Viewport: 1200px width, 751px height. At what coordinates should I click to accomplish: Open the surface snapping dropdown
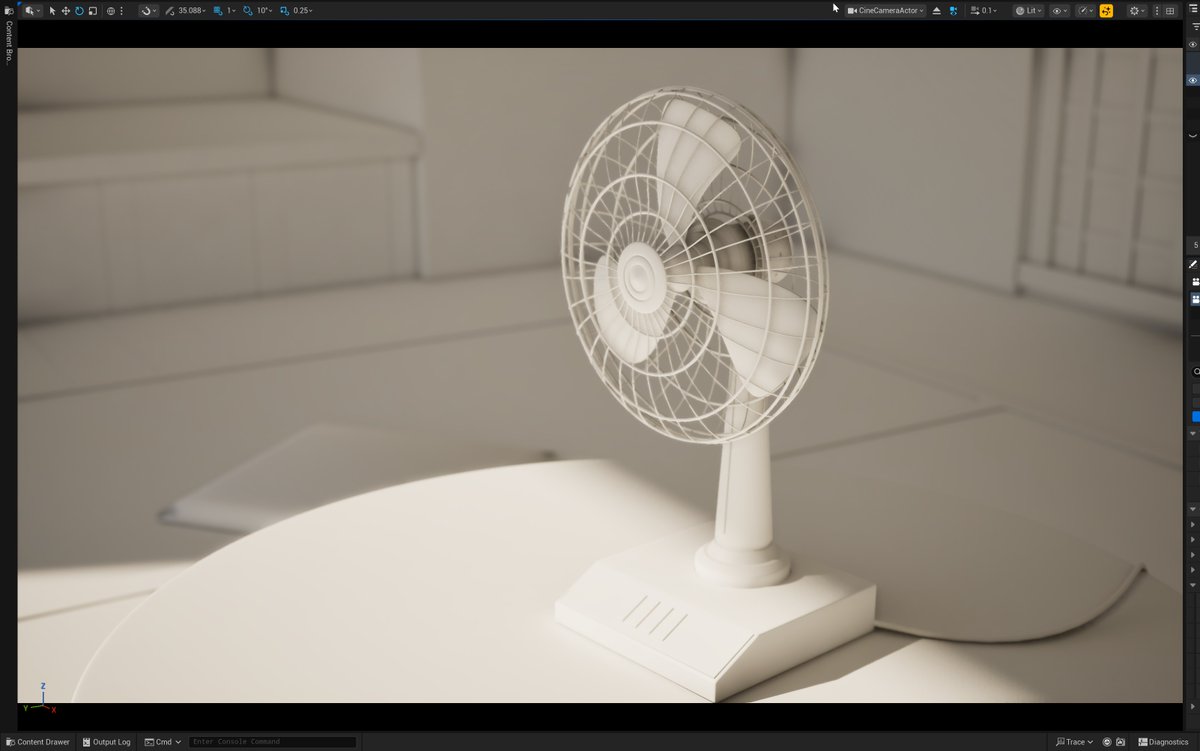(148, 10)
